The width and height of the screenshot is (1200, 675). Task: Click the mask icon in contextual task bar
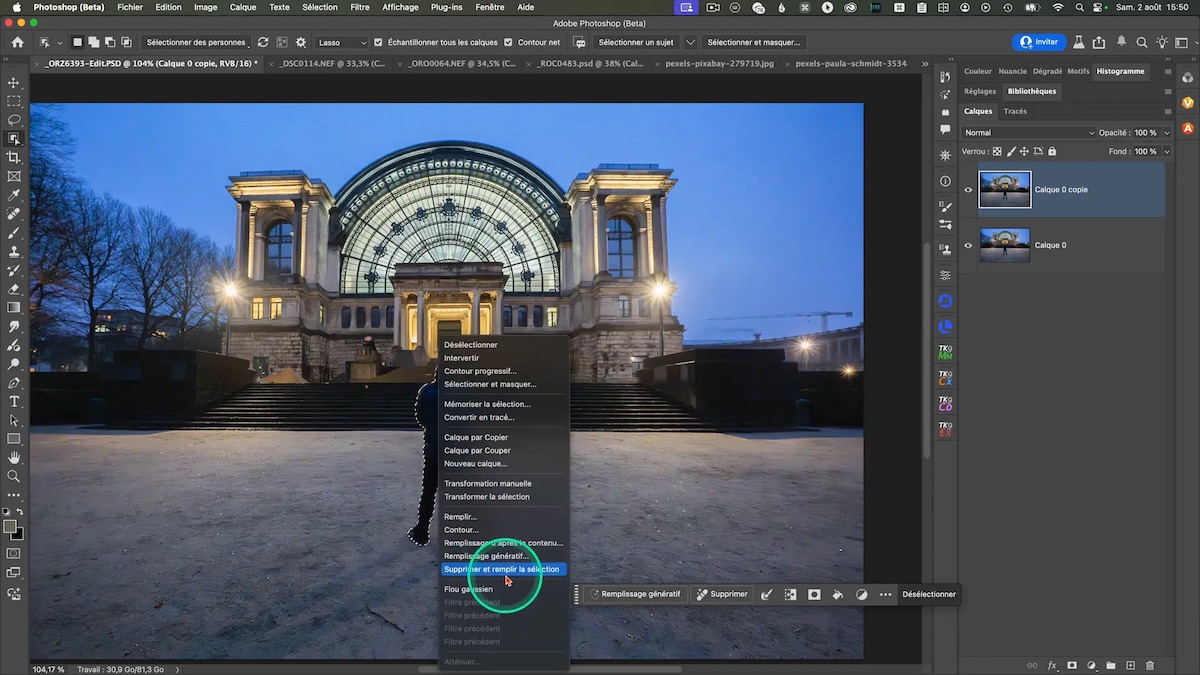click(814, 594)
